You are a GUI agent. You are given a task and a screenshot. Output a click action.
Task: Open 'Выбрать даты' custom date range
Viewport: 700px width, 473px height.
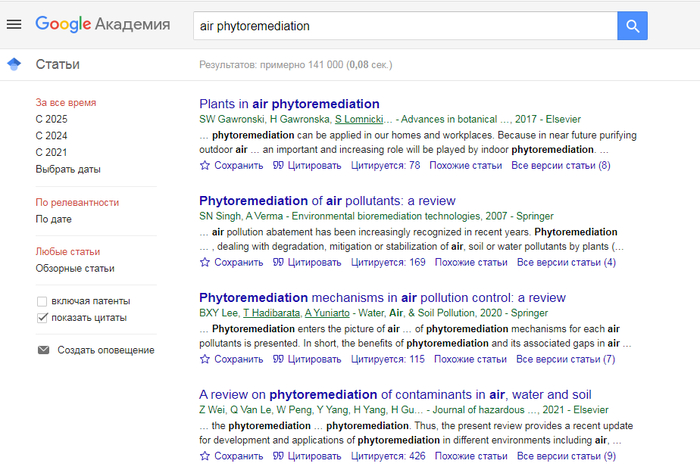tap(68, 169)
